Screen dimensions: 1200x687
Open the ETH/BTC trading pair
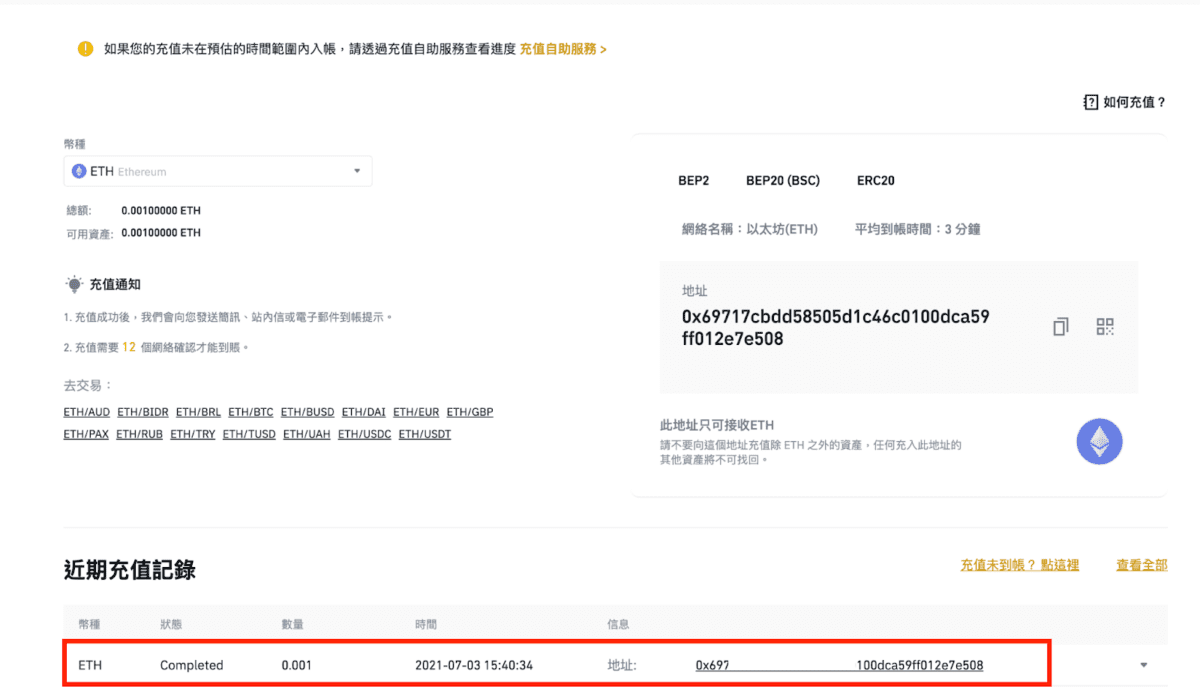[x=250, y=411]
